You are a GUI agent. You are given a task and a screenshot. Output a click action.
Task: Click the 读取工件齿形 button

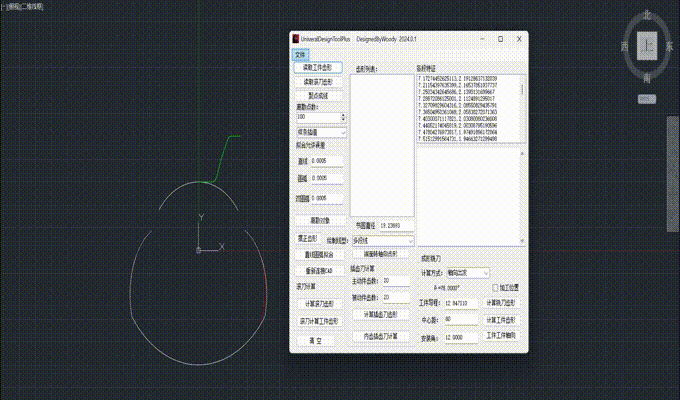[x=318, y=68]
